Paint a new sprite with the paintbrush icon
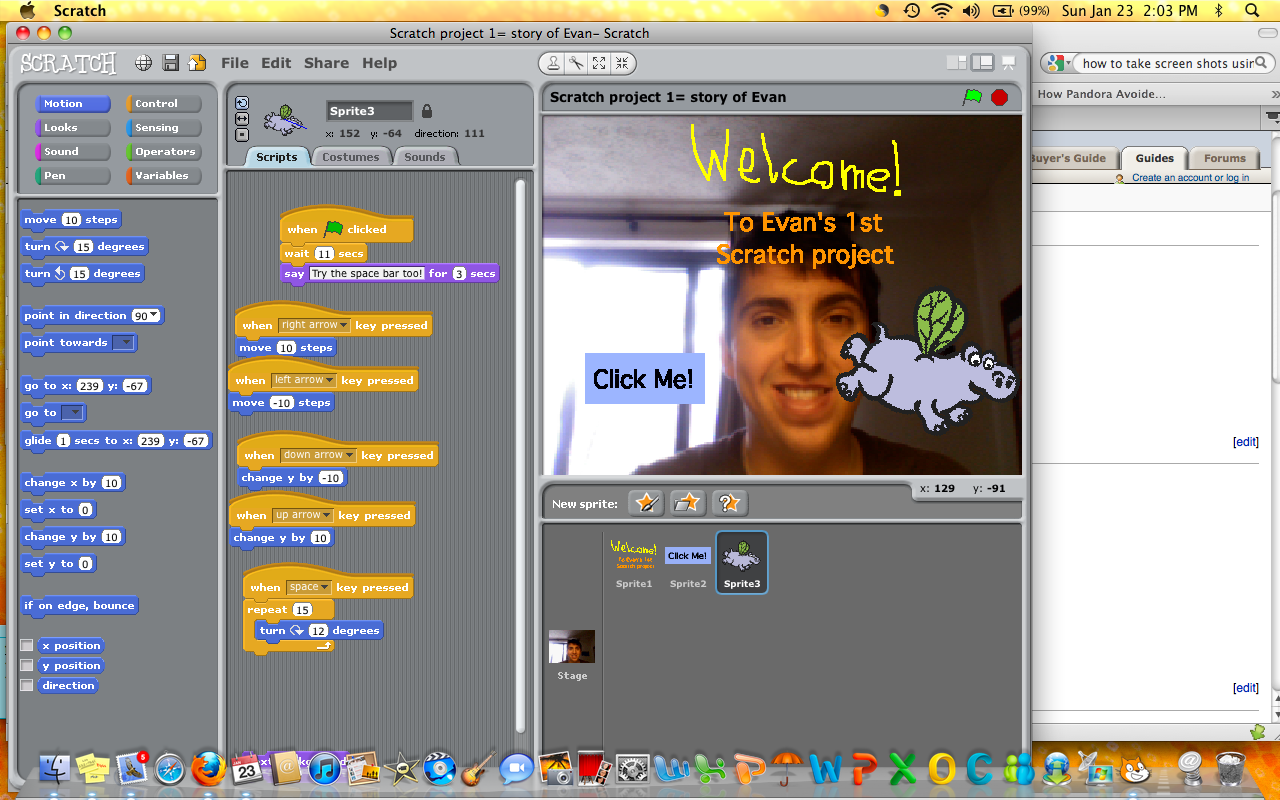 (x=645, y=503)
